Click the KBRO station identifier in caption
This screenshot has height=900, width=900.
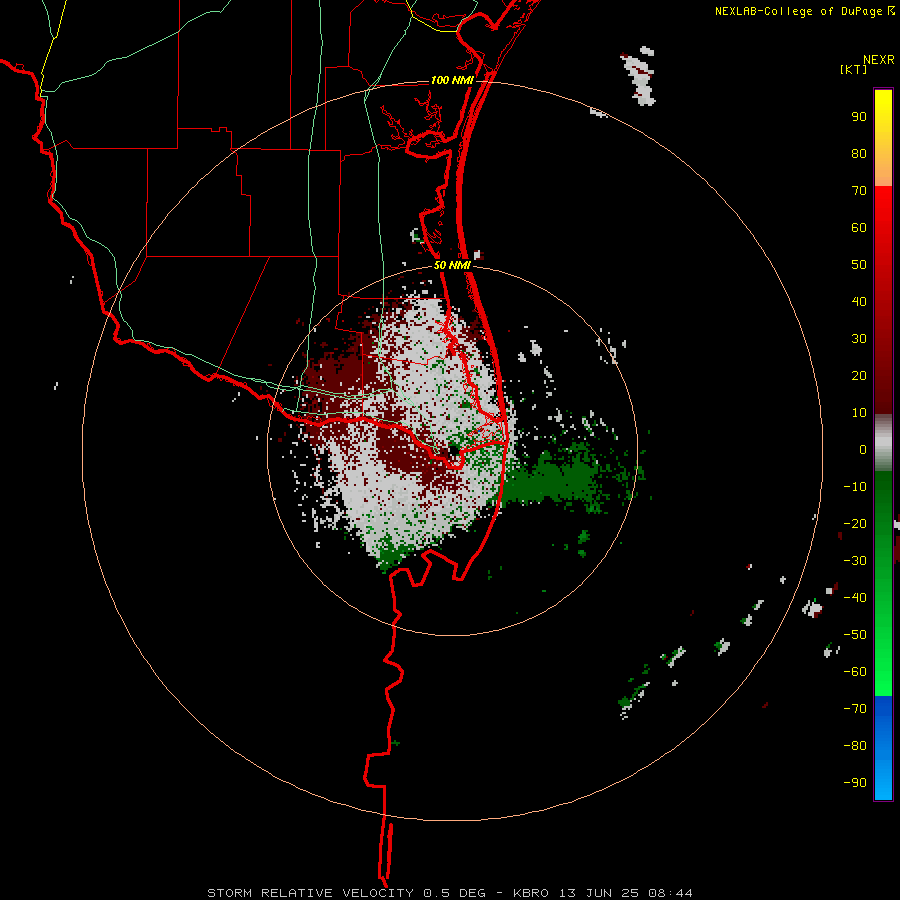tap(533, 893)
